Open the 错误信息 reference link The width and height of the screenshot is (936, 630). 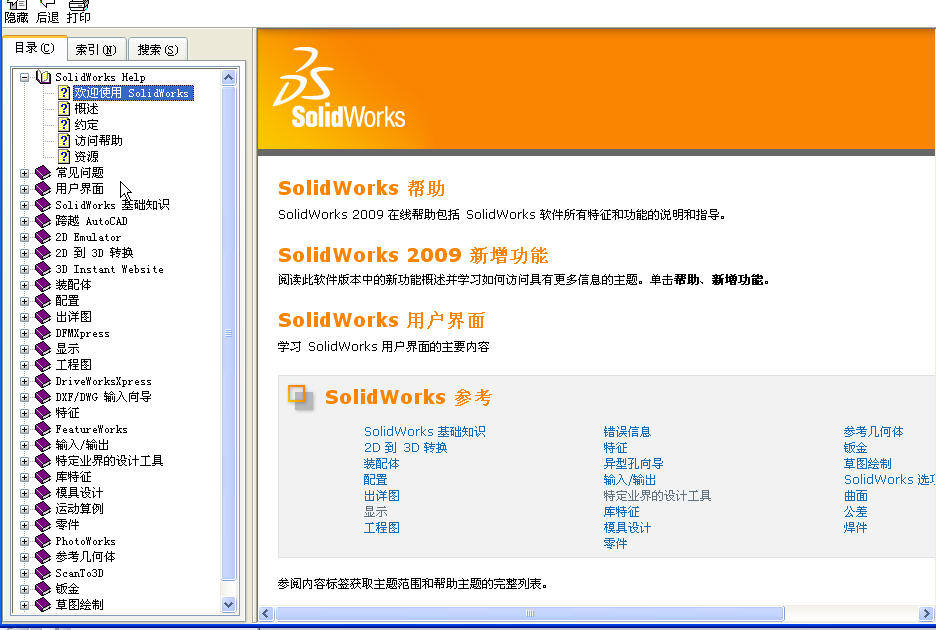[x=627, y=432]
